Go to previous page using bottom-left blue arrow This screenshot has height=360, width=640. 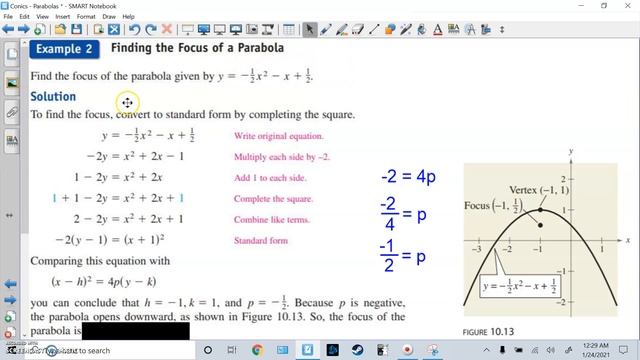pyautogui.click(x=11, y=284)
